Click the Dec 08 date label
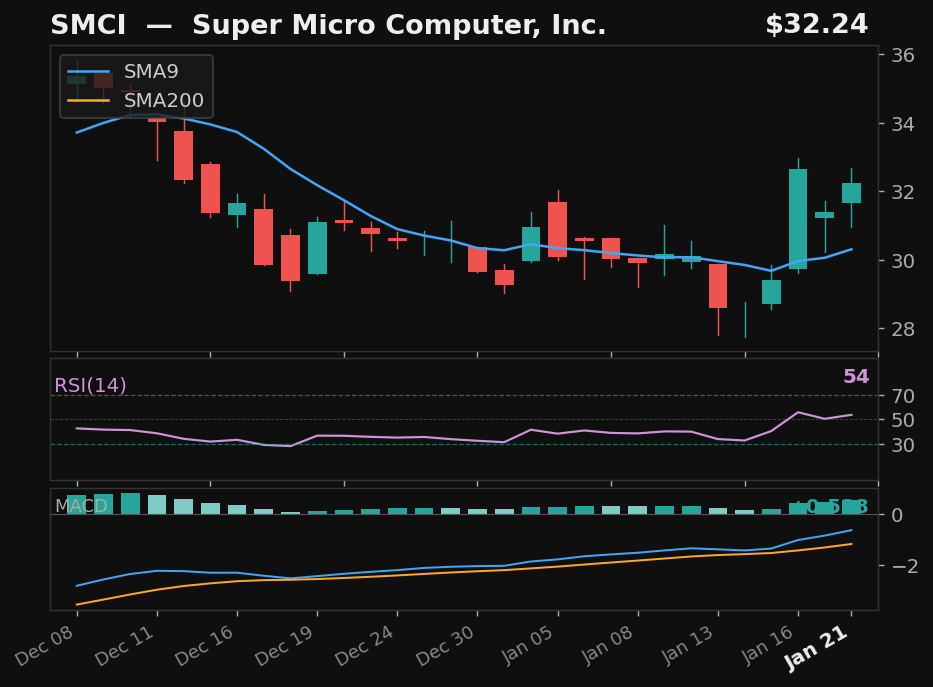 [x=45, y=645]
